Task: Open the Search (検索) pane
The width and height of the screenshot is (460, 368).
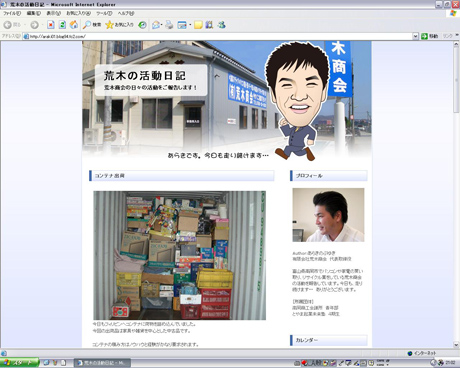Action: coord(92,25)
